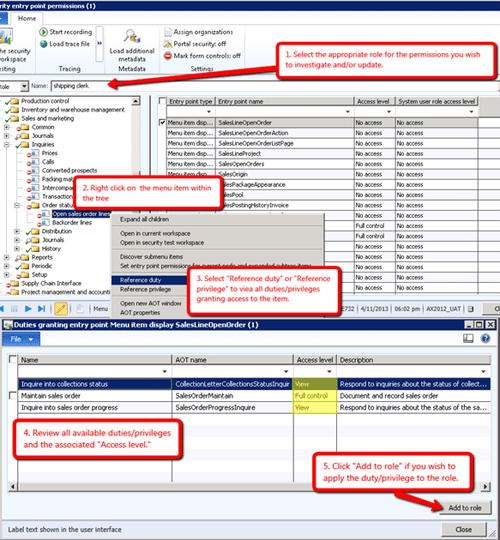Click the Supply Chain Interface folder icon
Screen dimensions: 500x540
[x=14, y=283]
